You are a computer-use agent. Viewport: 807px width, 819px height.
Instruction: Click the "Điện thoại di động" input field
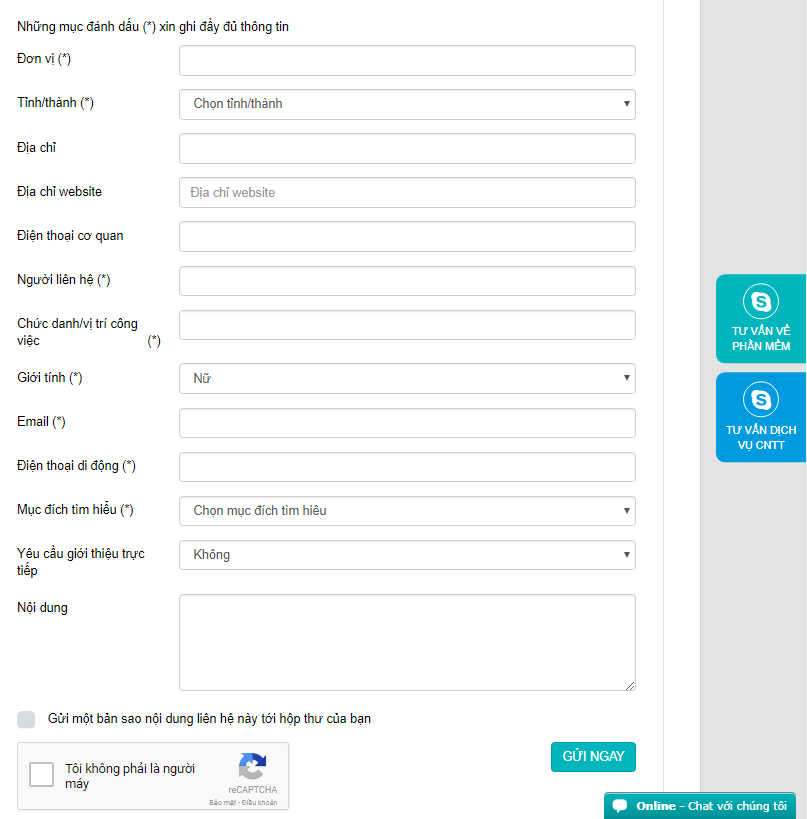pyautogui.click(x=406, y=466)
